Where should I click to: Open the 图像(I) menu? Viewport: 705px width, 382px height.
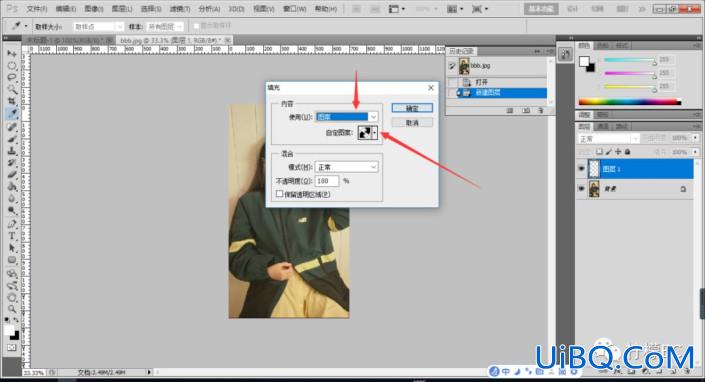pyautogui.click(x=94, y=9)
